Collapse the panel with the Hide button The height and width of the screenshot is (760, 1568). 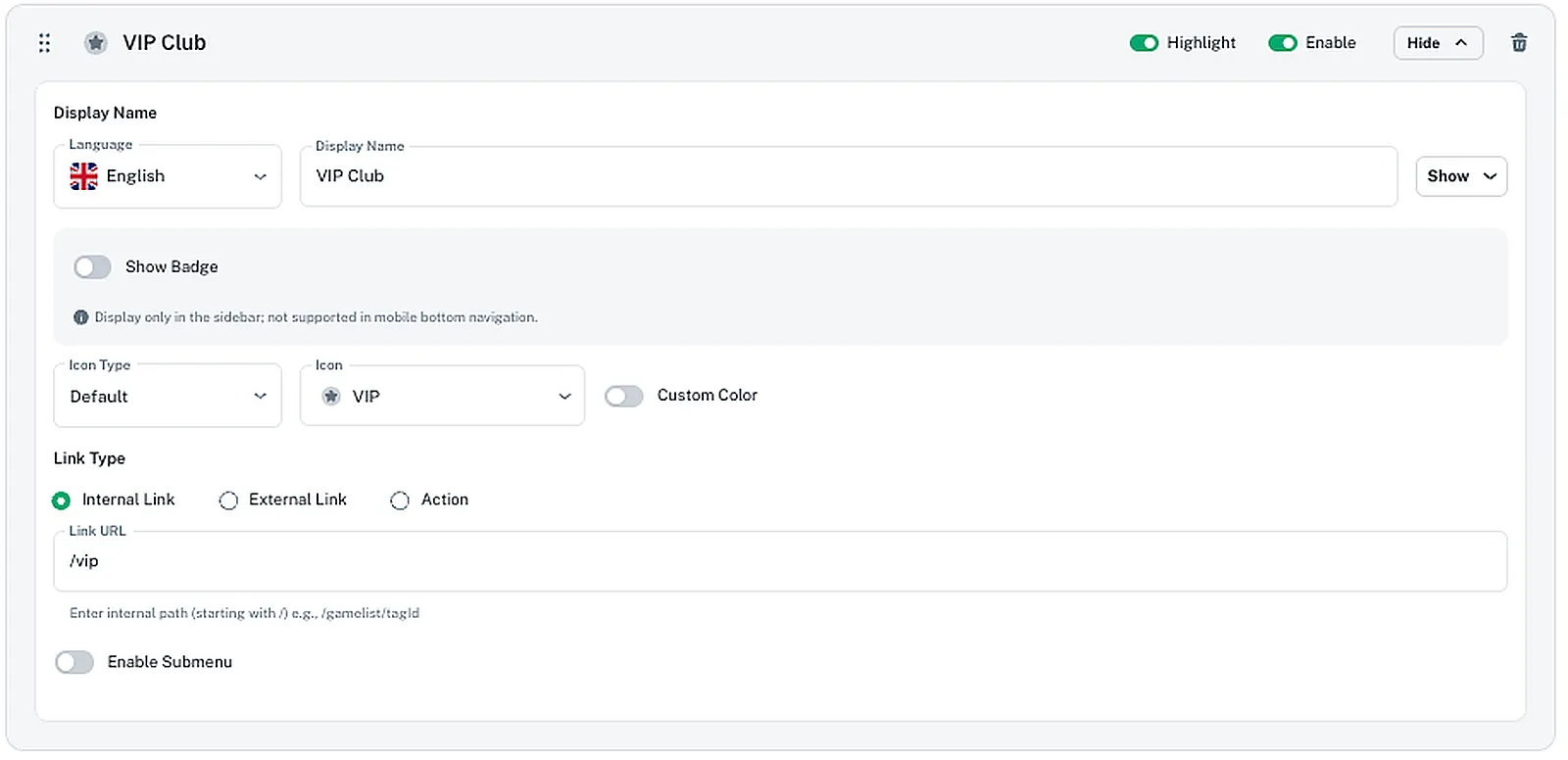coord(1438,43)
